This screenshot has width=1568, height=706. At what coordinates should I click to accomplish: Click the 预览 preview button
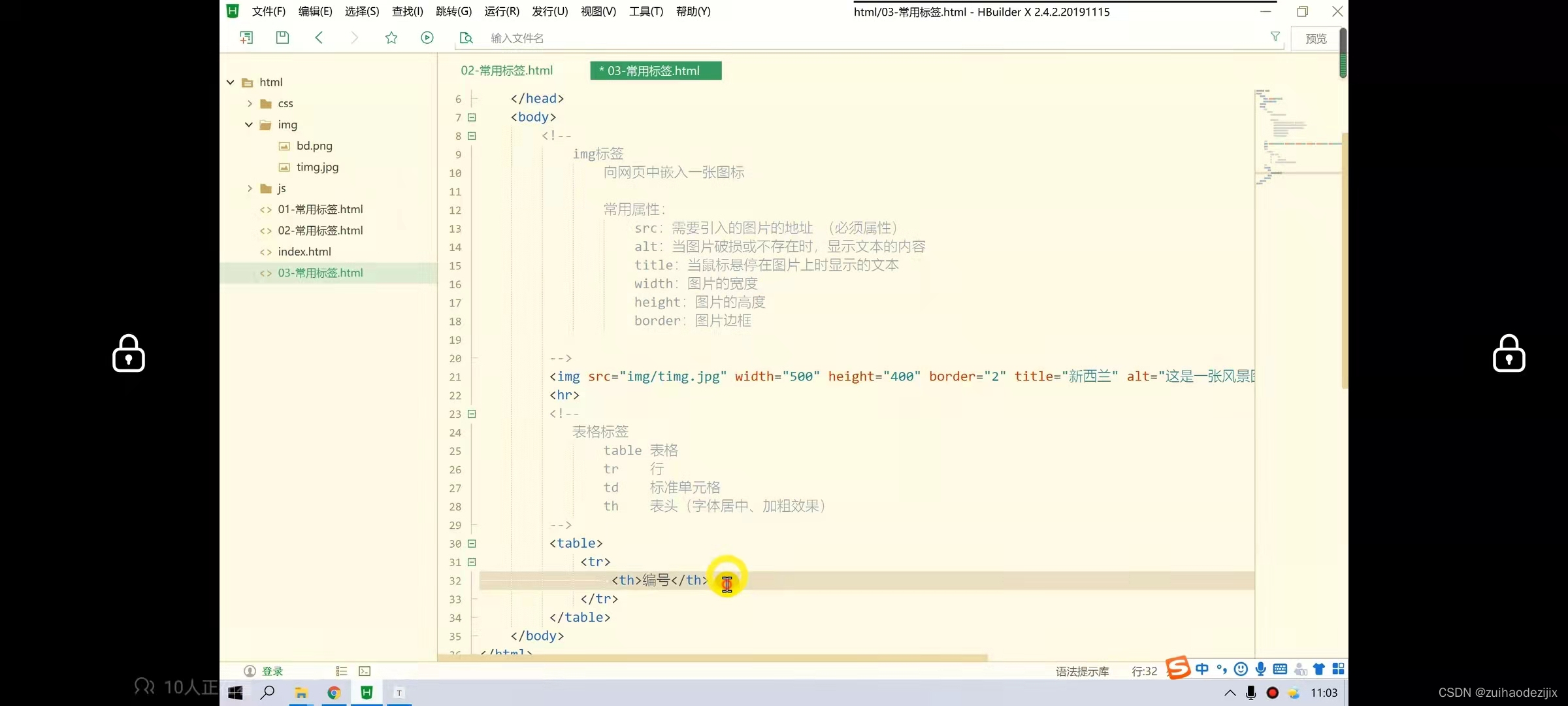coord(1316,39)
